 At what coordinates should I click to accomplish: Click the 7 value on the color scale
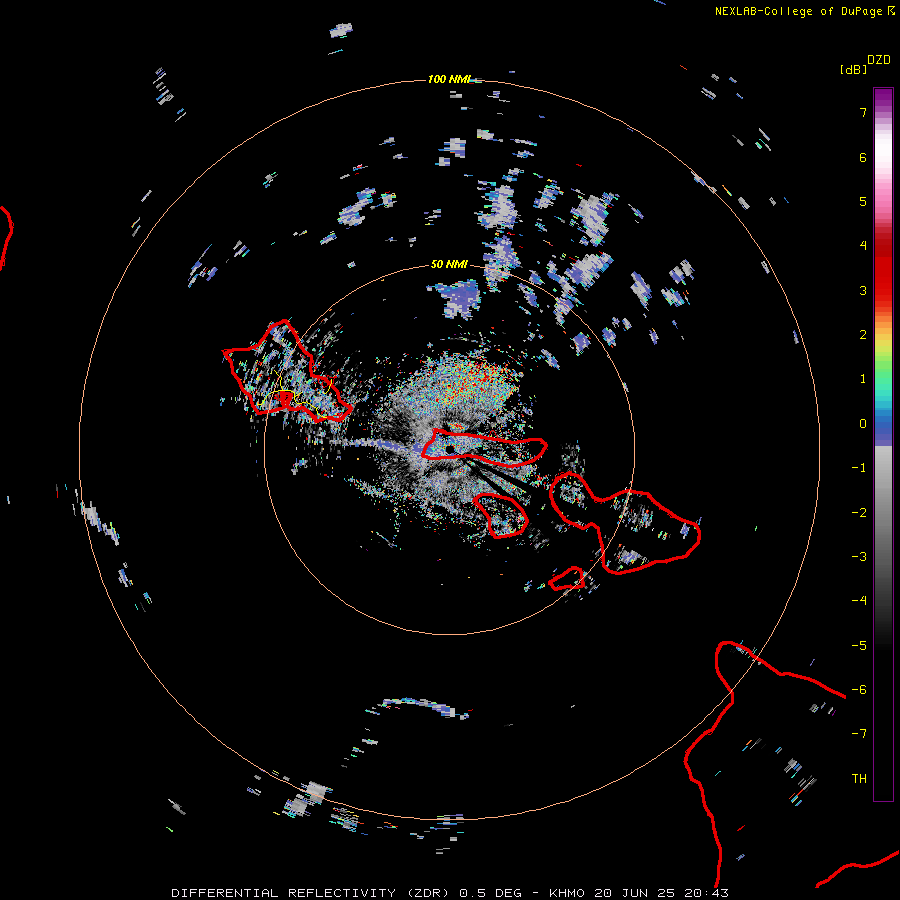(863, 112)
